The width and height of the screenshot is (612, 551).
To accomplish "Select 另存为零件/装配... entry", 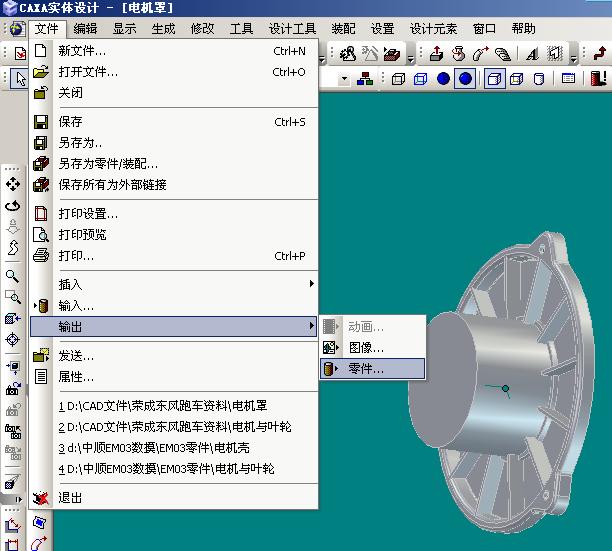I will click(x=173, y=164).
